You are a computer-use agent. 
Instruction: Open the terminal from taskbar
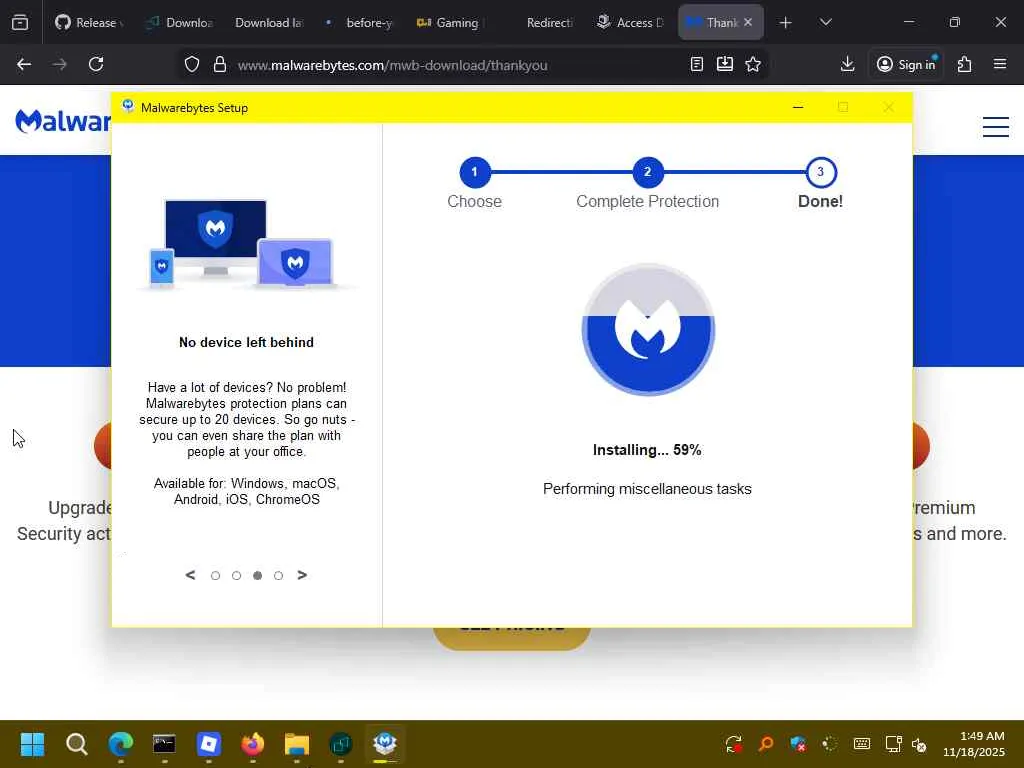coord(165,744)
